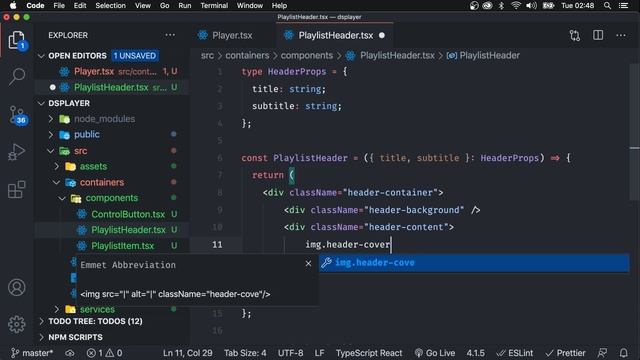Change the Tab Size: 4 setting
This screenshot has width=640, height=360.
click(x=245, y=353)
